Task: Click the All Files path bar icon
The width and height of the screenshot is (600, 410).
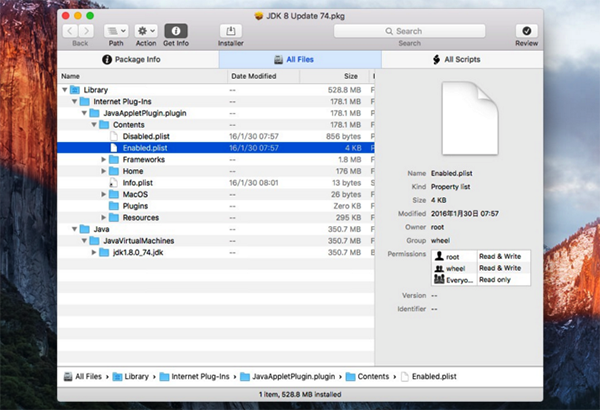Action: [x=68, y=377]
